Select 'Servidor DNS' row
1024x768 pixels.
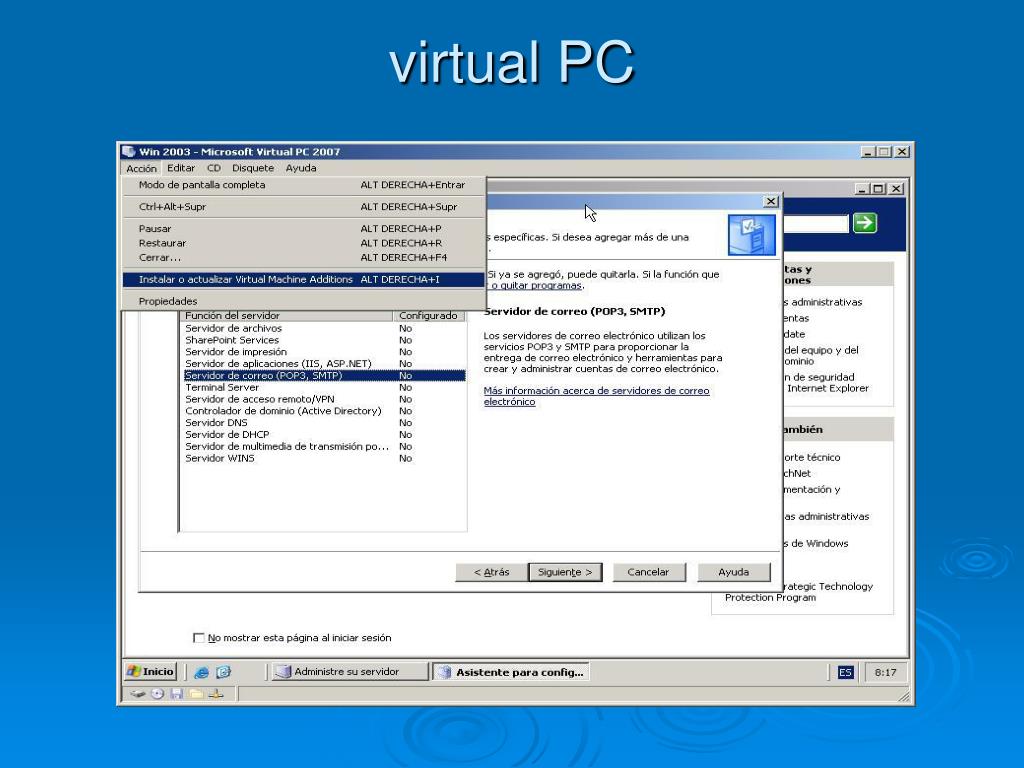325,423
